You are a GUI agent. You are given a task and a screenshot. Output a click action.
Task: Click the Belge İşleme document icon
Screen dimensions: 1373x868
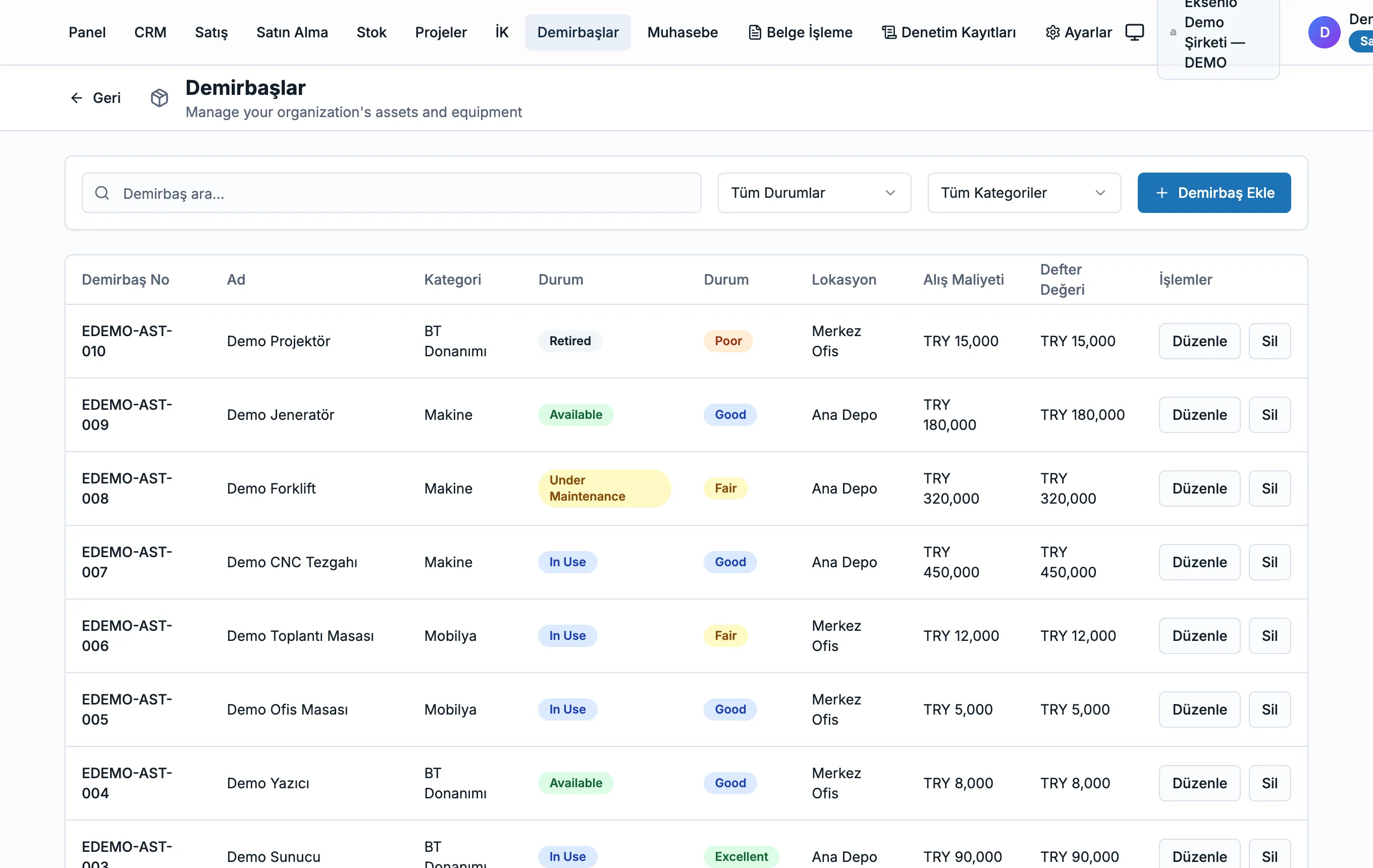point(755,32)
